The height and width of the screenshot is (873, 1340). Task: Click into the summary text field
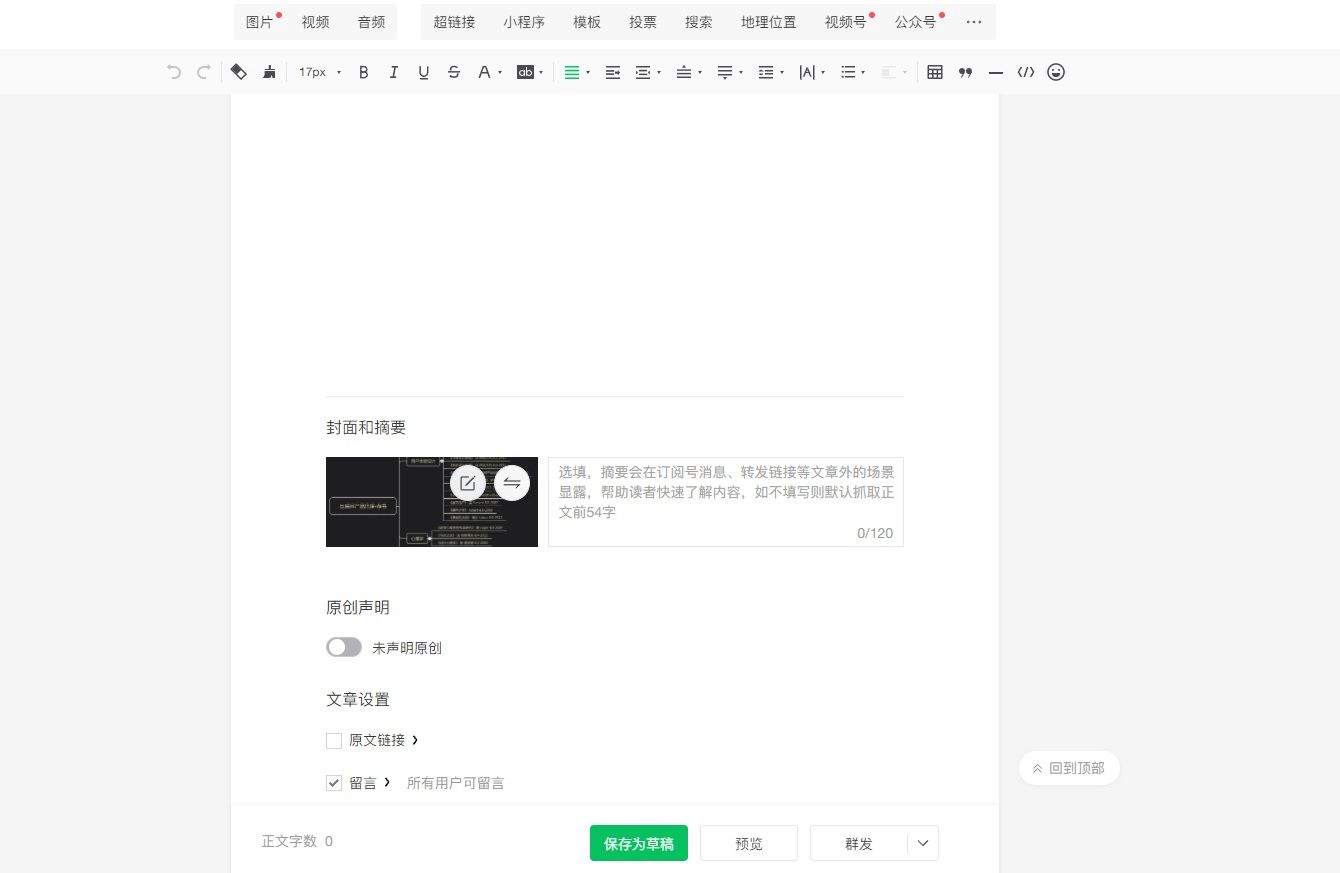(x=726, y=502)
